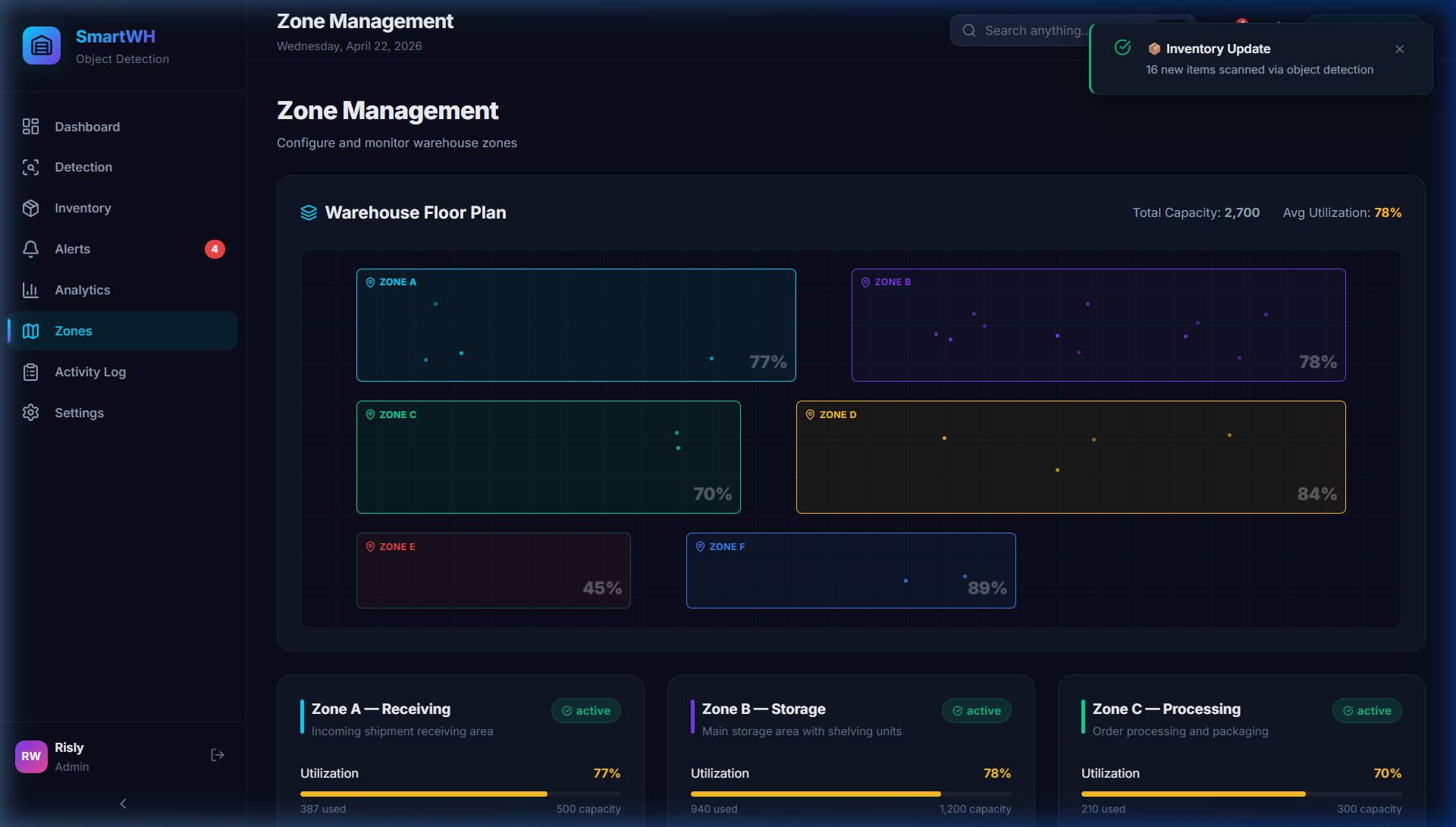Click the logout icon beside Risly
1456x827 pixels.
click(x=218, y=756)
